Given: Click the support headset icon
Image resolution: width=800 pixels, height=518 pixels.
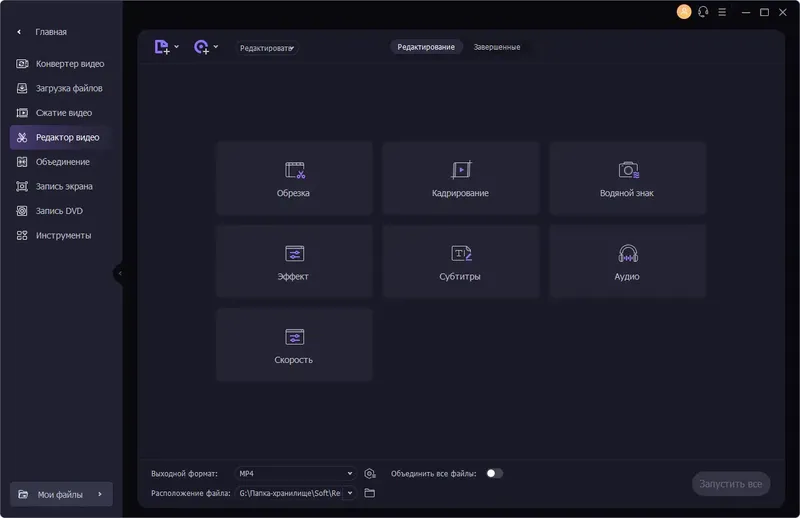Looking at the screenshot, I should pyautogui.click(x=703, y=12).
